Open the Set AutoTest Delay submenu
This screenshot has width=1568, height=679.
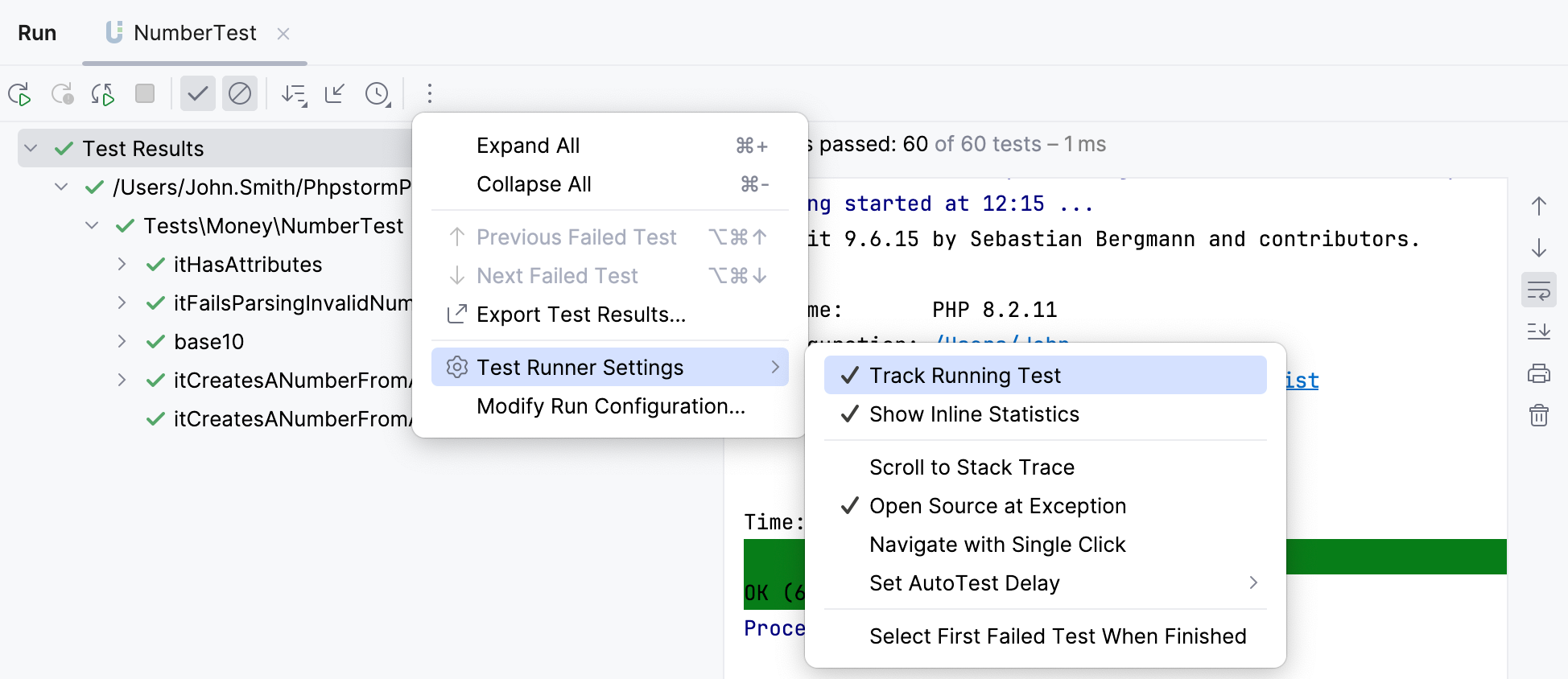(x=964, y=582)
